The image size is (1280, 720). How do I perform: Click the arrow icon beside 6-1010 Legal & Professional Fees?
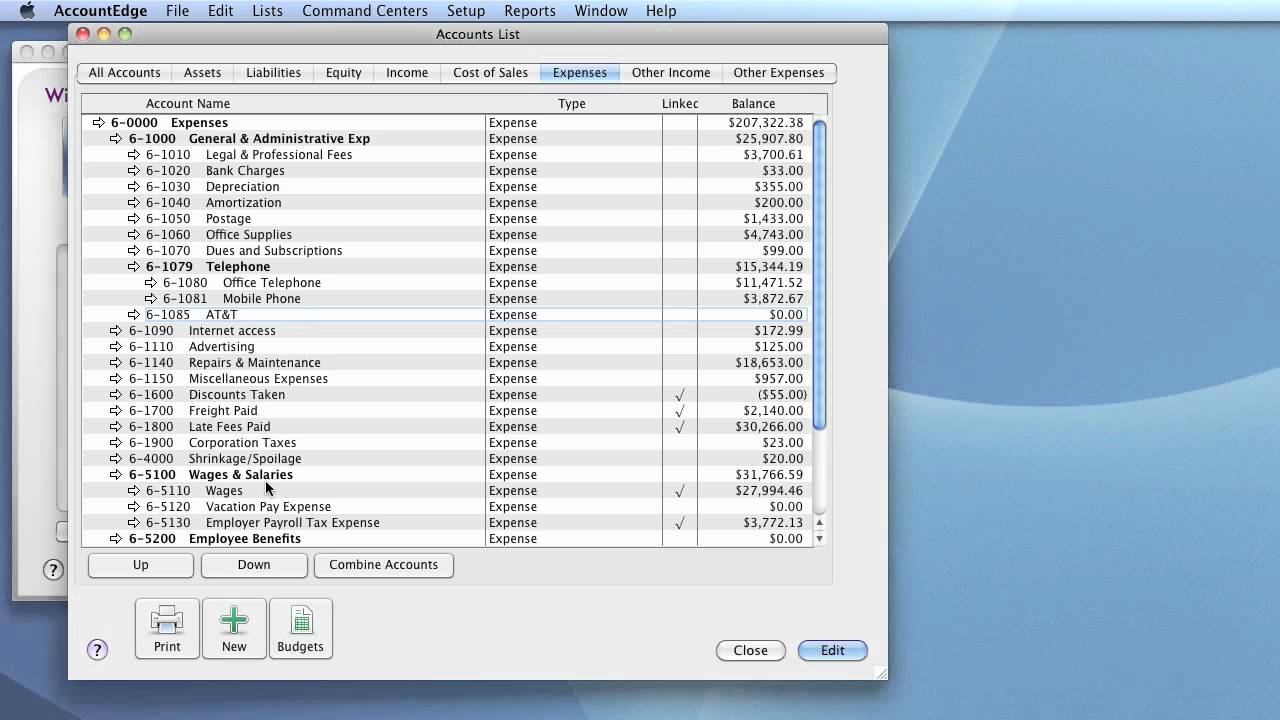coord(134,155)
